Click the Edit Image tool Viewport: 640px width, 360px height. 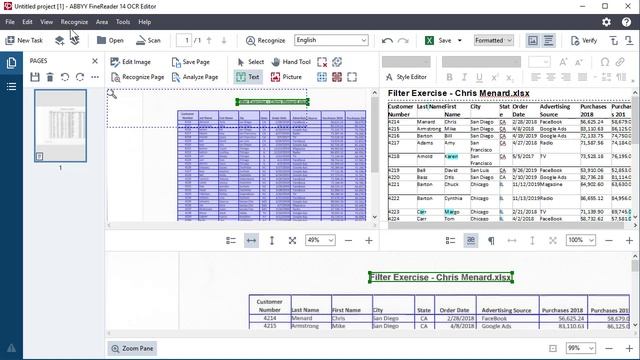pyautogui.click(x=131, y=62)
